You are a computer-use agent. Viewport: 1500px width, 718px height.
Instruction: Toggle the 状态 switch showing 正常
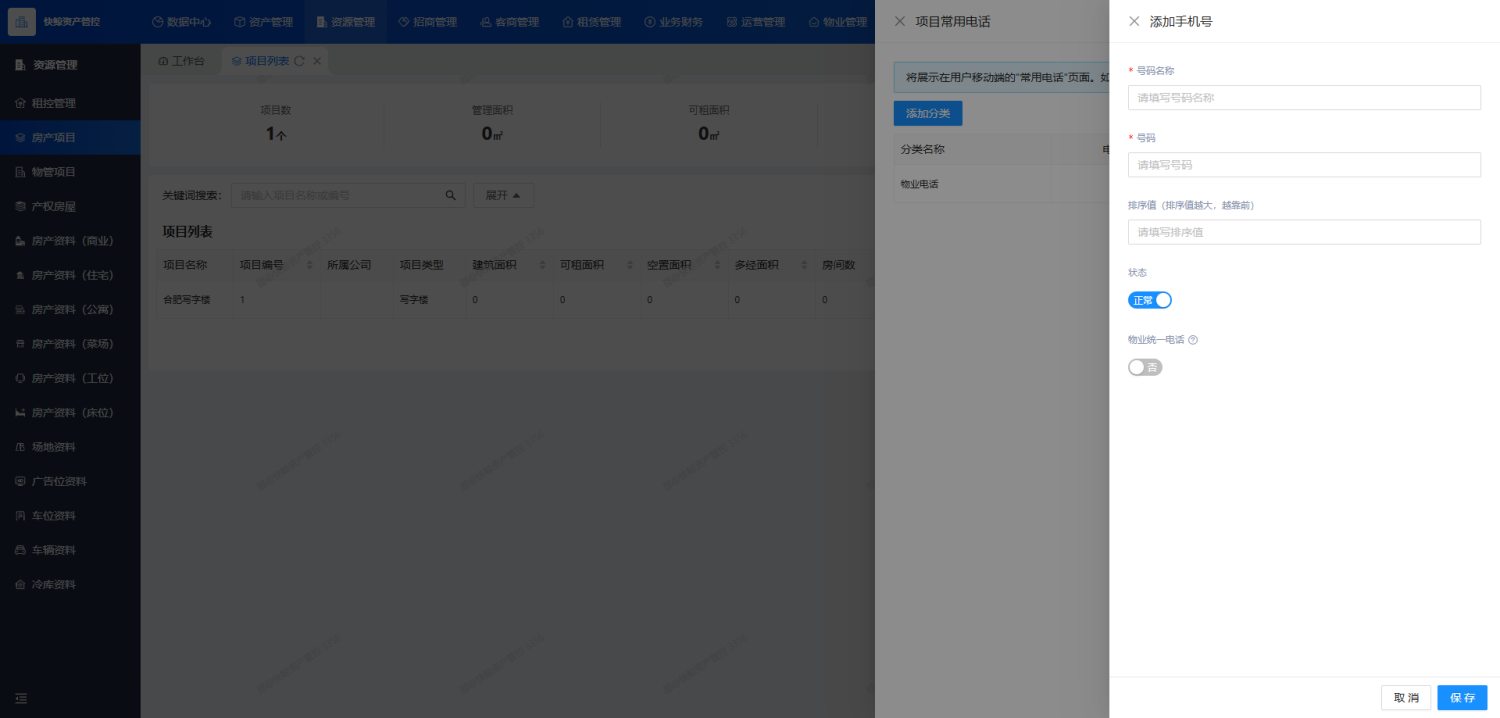point(1149,300)
